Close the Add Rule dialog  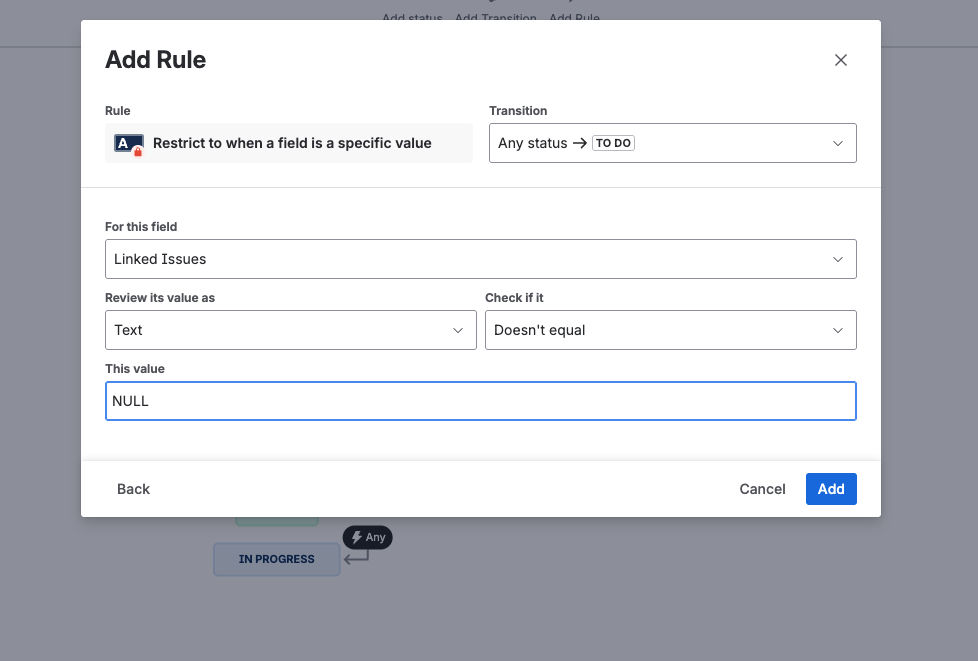point(841,60)
